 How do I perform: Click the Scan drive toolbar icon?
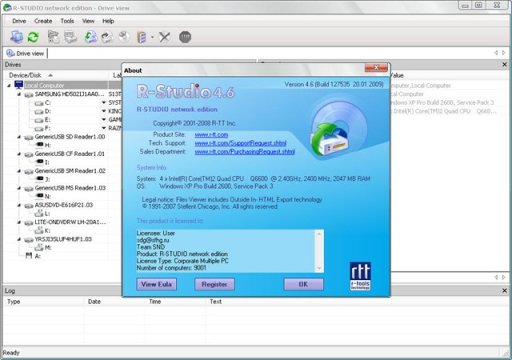click(x=70, y=37)
